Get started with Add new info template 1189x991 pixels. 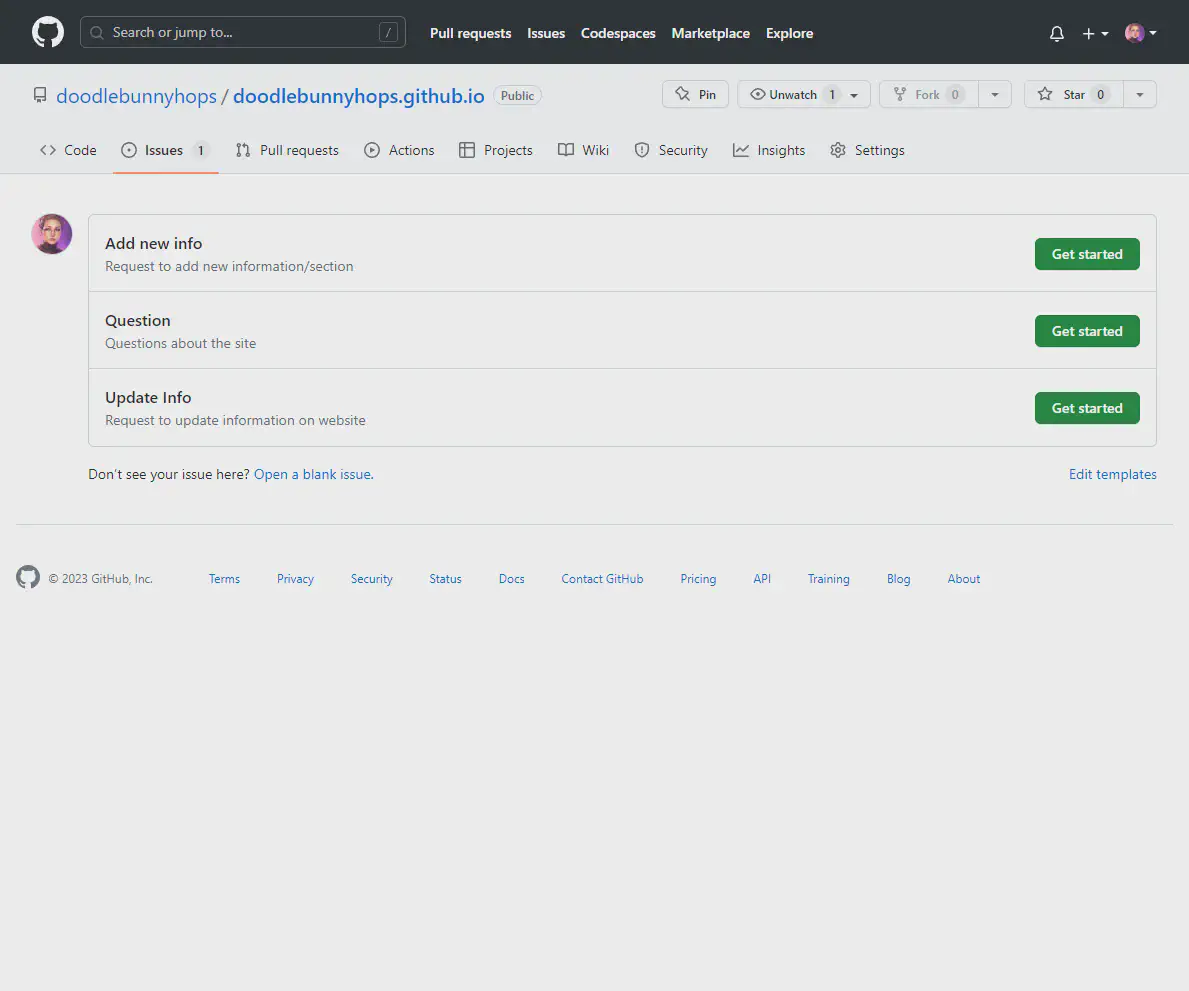(x=1086, y=254)
